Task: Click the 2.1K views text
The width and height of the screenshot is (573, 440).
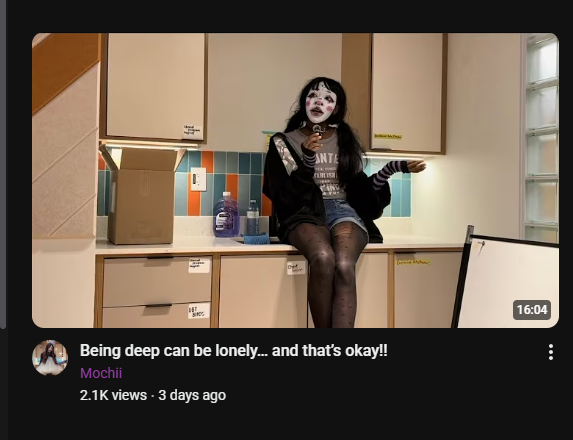Action: point(113,395)
